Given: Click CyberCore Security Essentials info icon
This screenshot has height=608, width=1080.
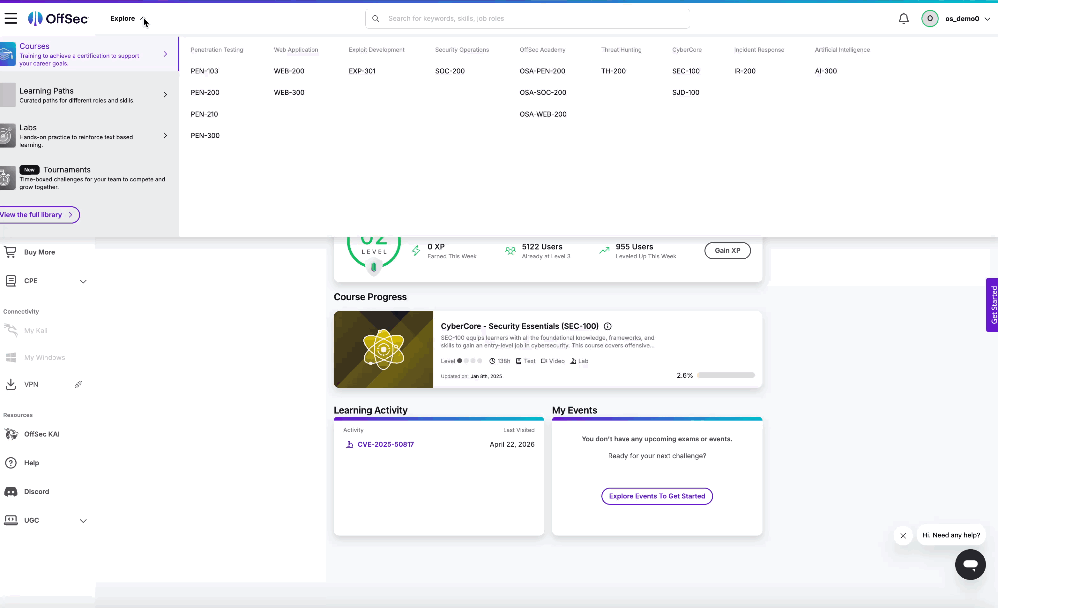Looking at the screenshot, I should 608,326.
